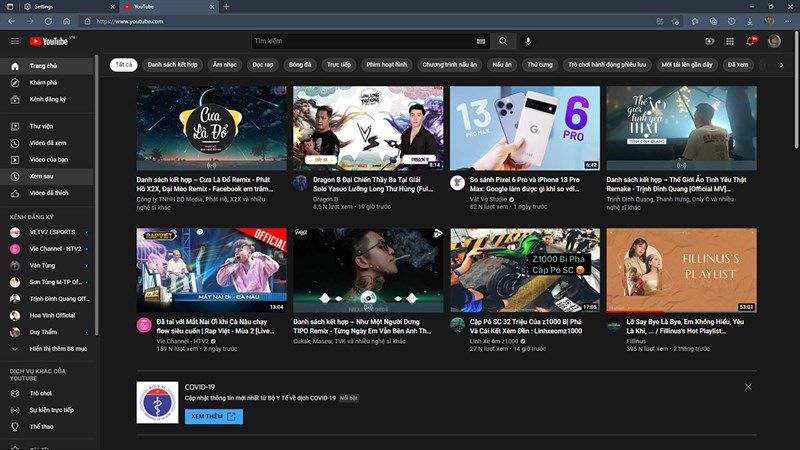Click the search text field
The image size is (800, 450).
point(363,41)
